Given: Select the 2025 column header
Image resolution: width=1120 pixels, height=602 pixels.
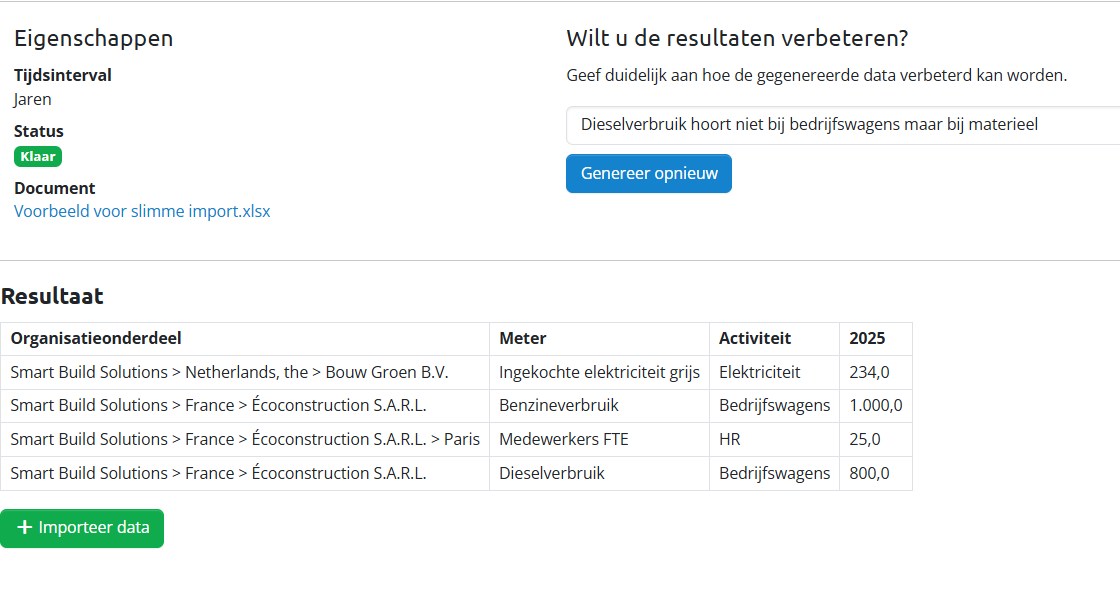Looking at the screenshot, I should pyautogui.click(x=867, y=339).
